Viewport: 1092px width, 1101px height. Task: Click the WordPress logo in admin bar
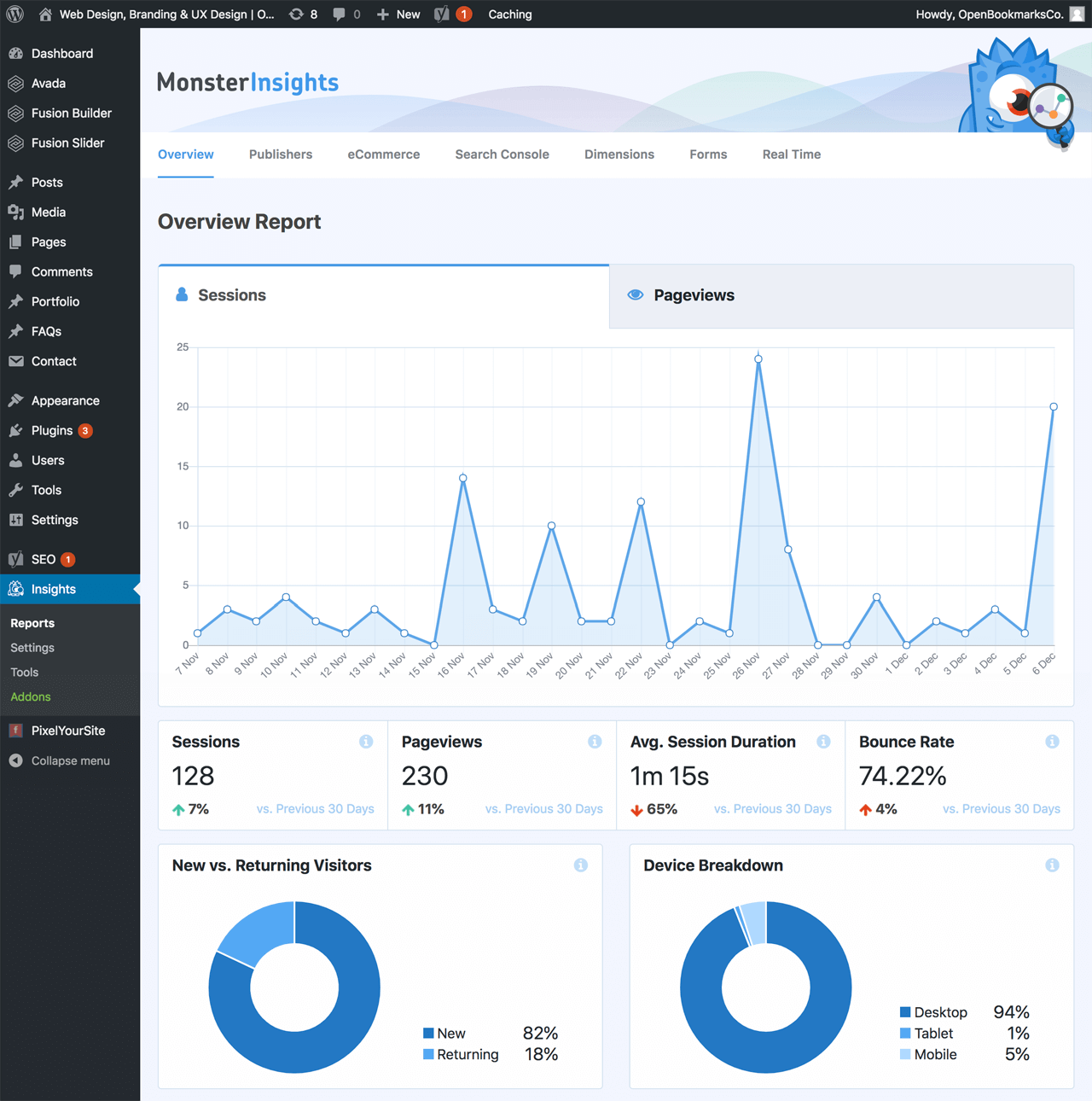click(x=15, y=14)
